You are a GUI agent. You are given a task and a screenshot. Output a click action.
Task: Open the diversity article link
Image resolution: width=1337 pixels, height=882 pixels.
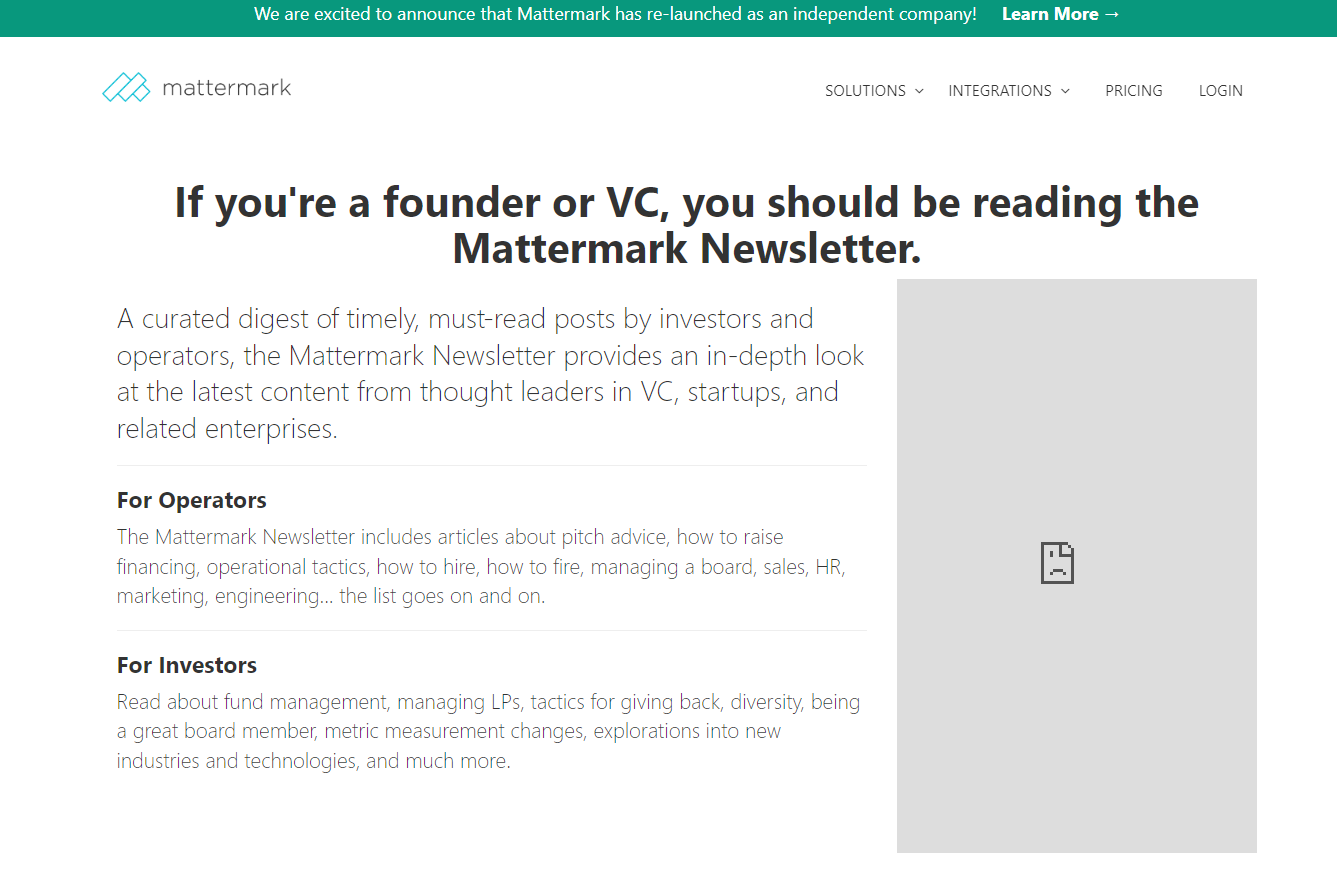(766, 701)
